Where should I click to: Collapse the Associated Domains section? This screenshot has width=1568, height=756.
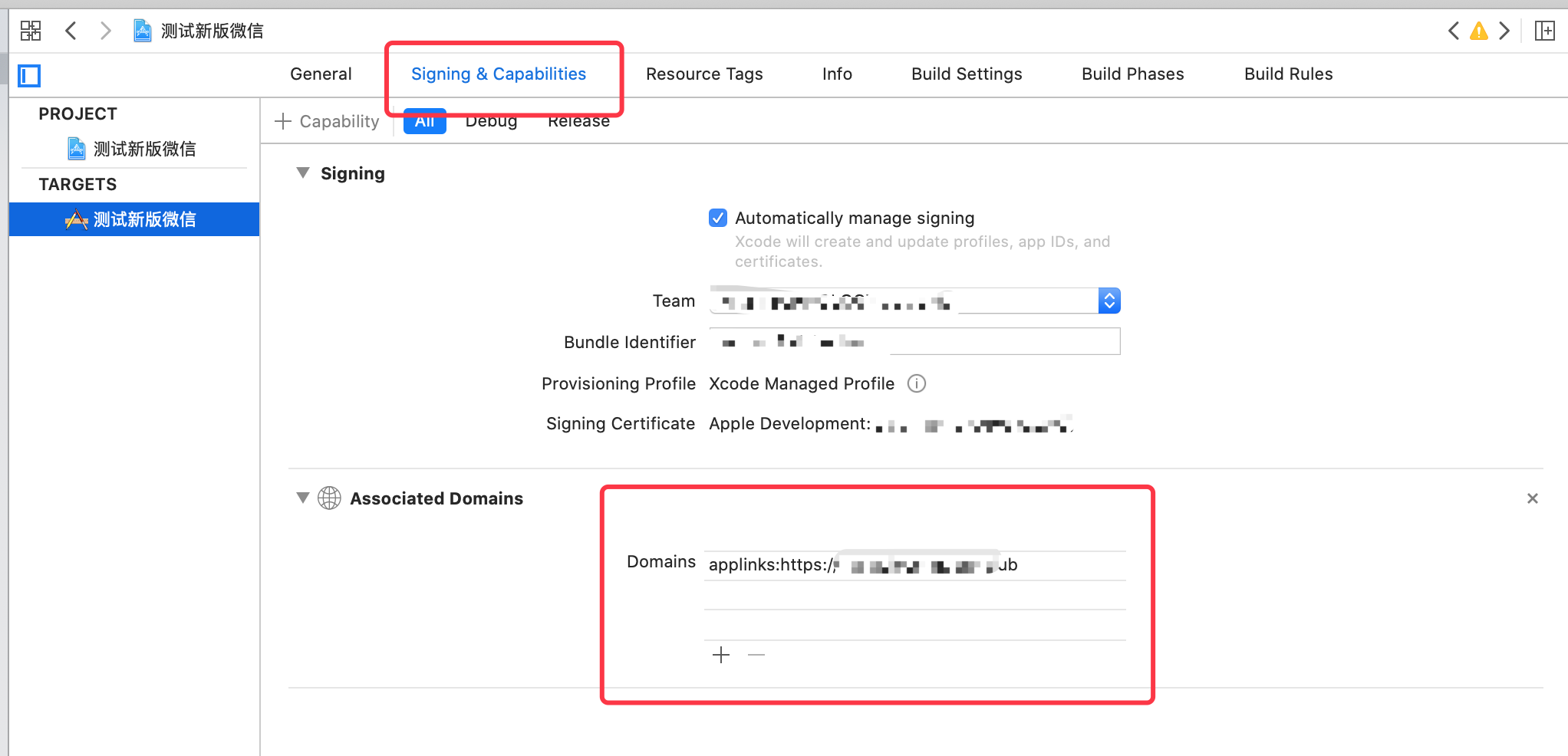coord(303,498)
